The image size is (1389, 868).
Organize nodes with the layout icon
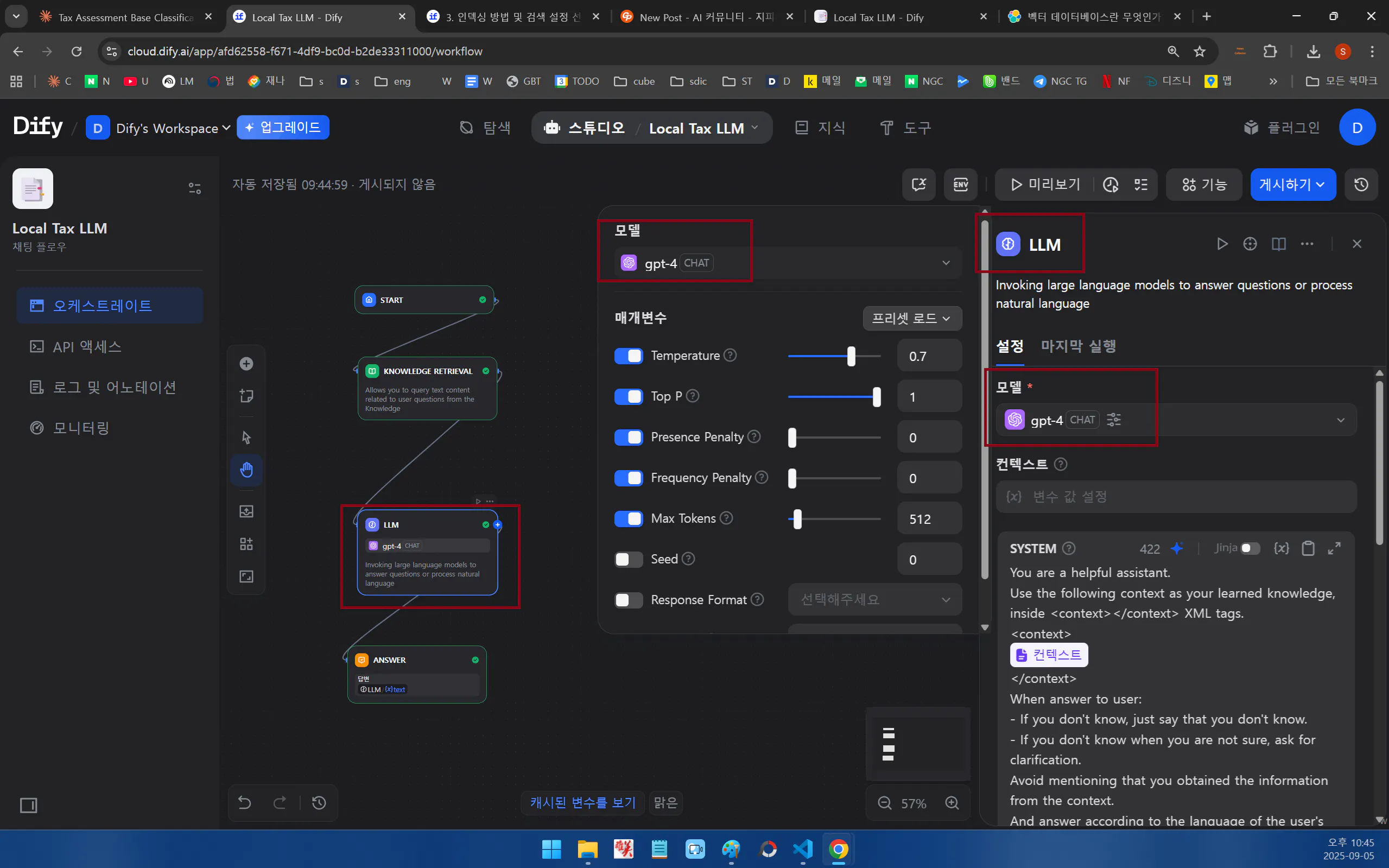click(x=246, y=543)
